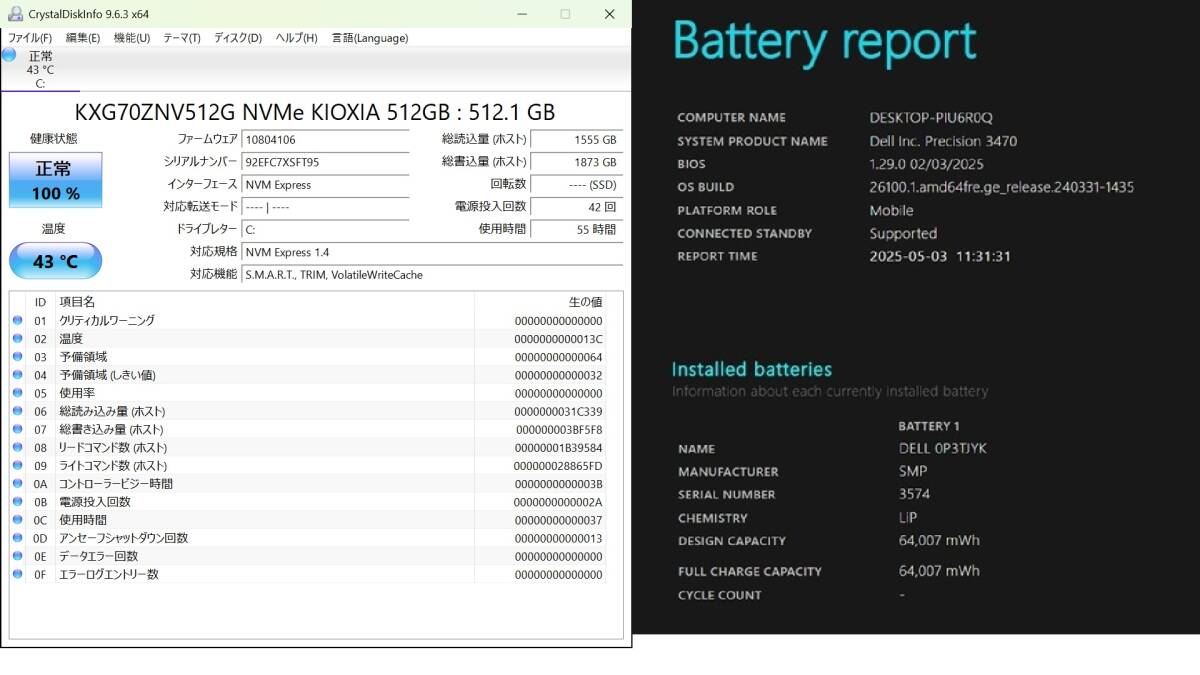Click the 総書込量 (ホスト) value 1873 GB
1200x675 pixels.
click(x=575, y=162)
